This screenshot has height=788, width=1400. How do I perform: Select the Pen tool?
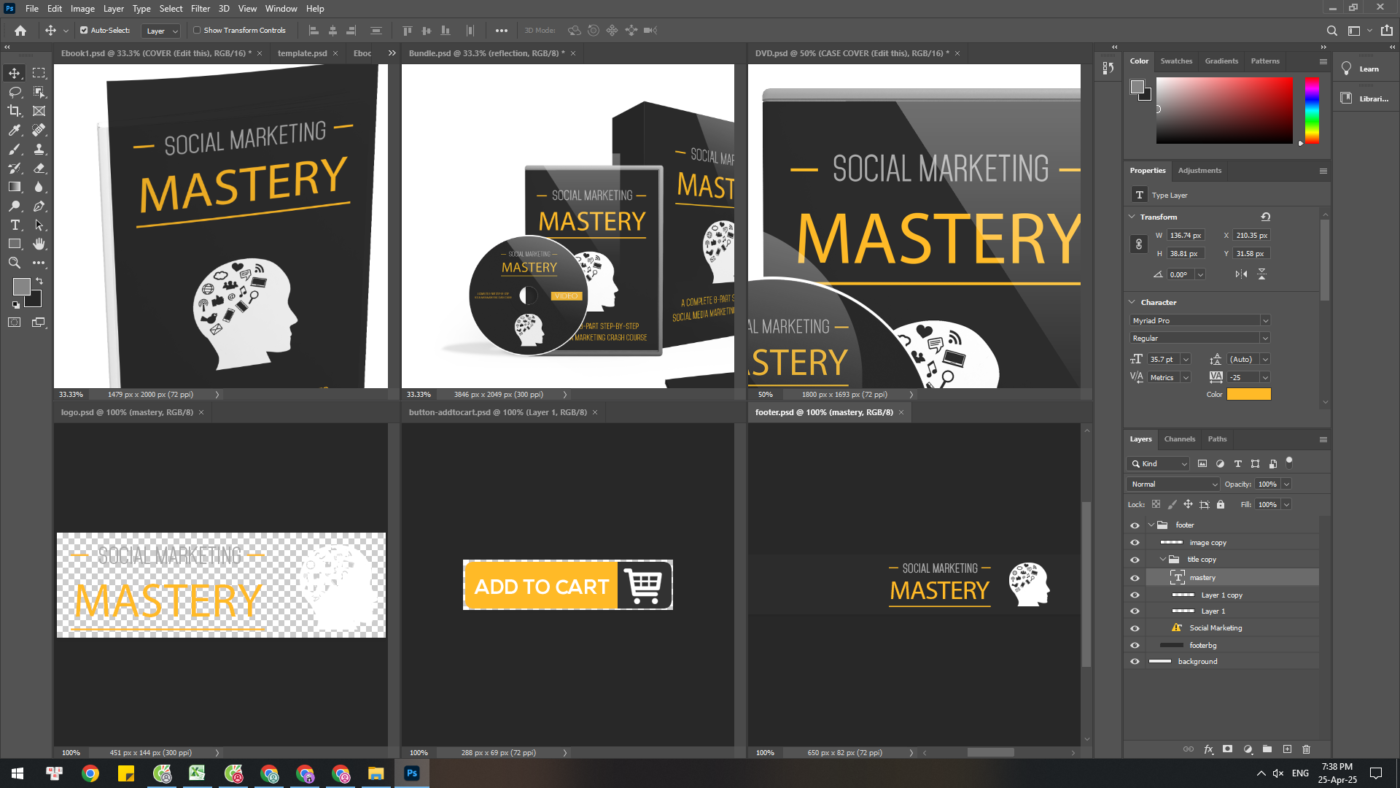(39, 206)
